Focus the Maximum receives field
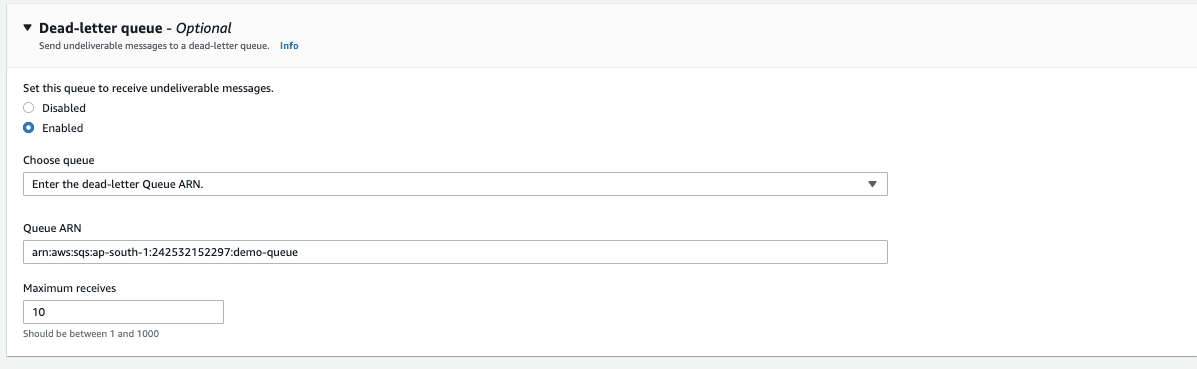The image size is (1197, 369). click(124, 312)
